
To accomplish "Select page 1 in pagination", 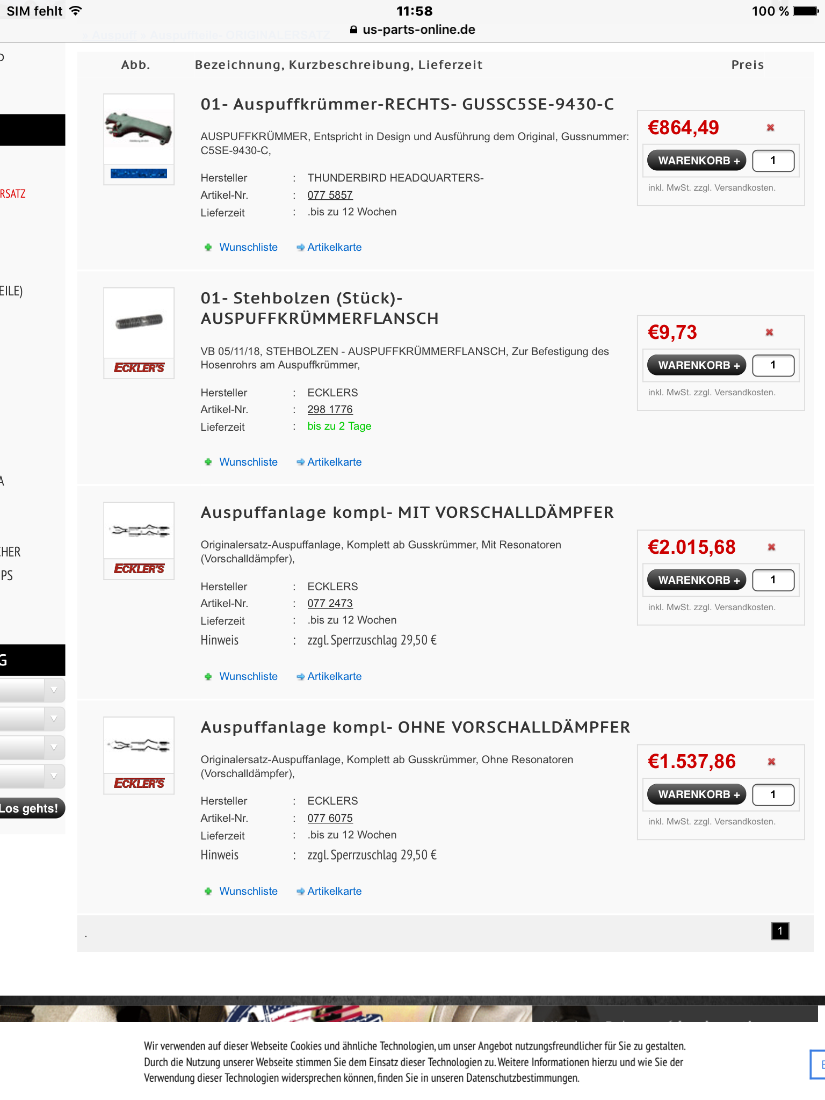I will pos(780,931).
